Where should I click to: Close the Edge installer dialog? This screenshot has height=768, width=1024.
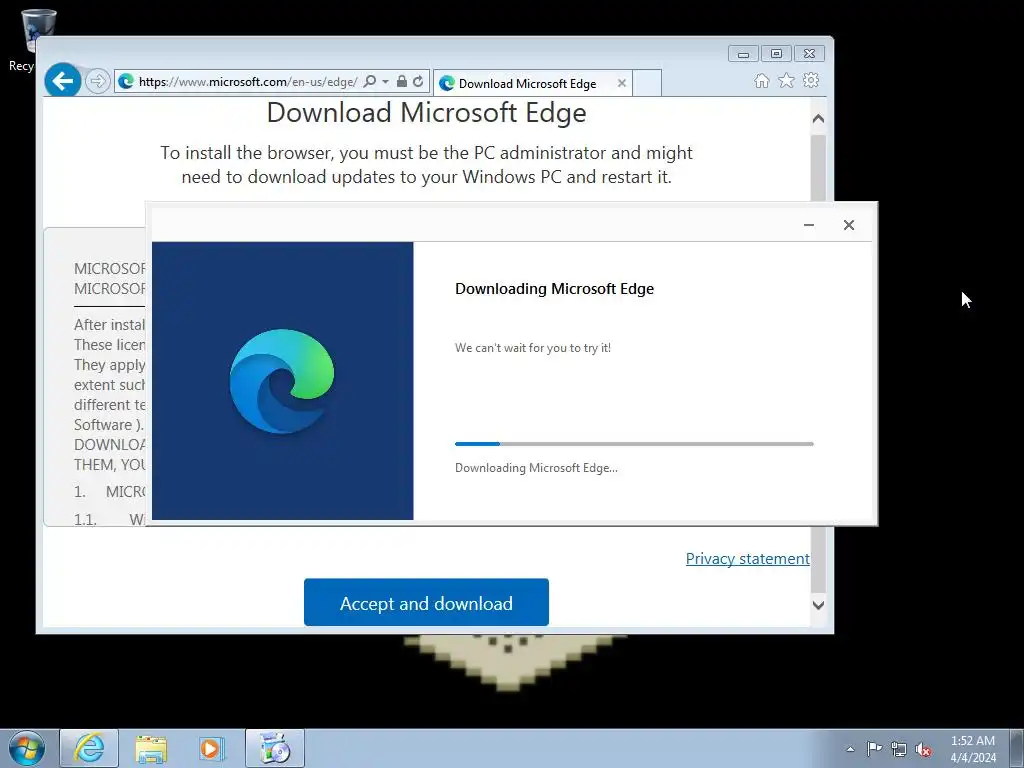click(848, 225)
